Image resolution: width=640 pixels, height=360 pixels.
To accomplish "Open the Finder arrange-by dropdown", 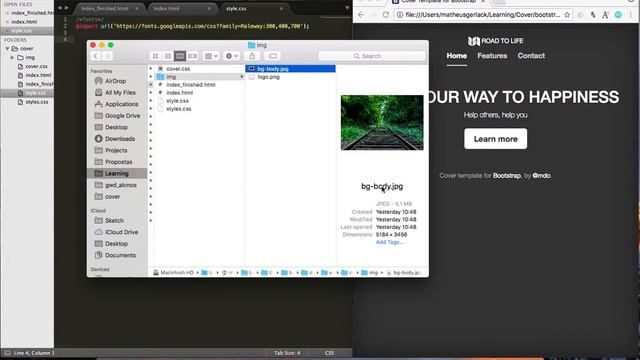I will [211, 56].
